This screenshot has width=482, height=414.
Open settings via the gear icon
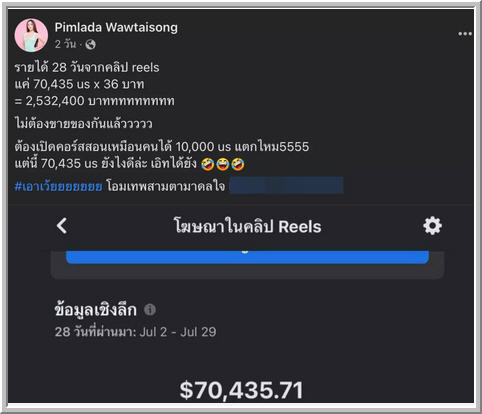432,226
